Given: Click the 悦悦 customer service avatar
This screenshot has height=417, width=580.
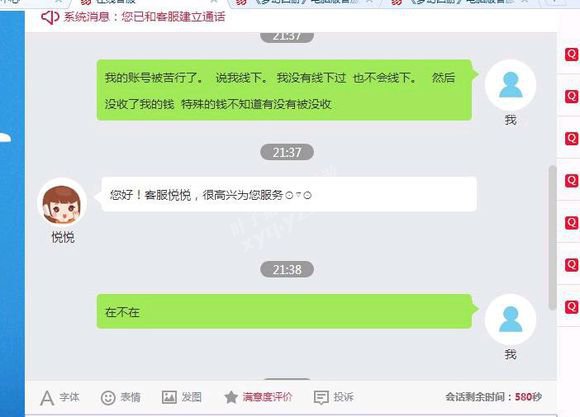Looking at the screenshot, I should [x=62, y=203].
